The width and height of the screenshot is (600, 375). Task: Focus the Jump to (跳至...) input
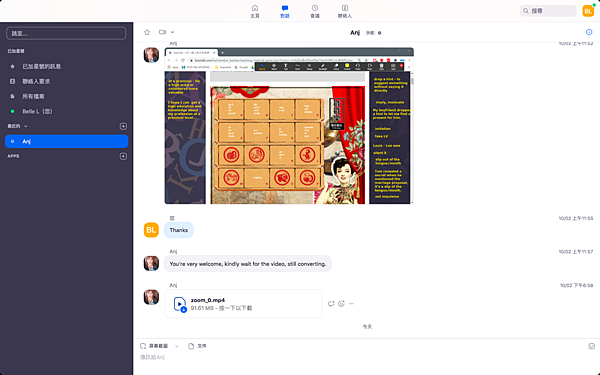pyautogui.click(x=66, y=33)
